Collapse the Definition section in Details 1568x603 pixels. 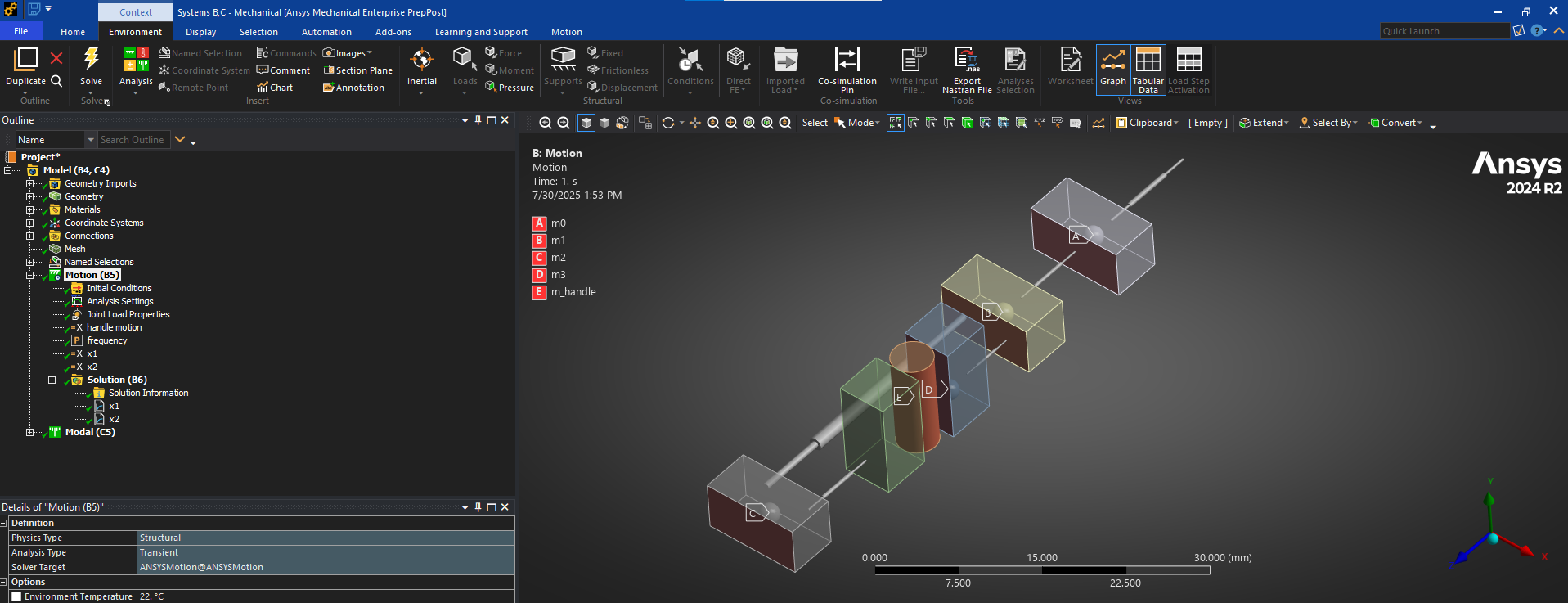[x=4, y=523]
